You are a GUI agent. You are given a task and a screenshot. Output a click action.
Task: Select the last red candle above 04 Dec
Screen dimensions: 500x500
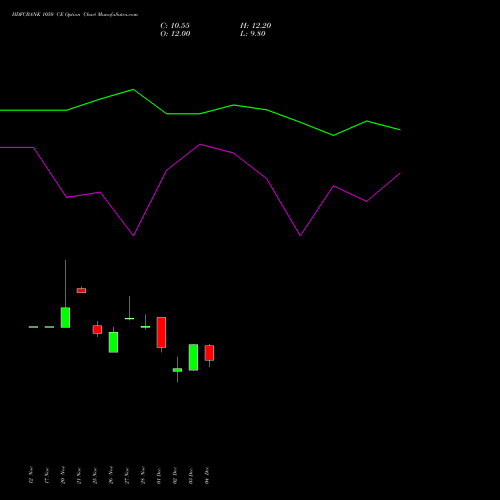[x=209, y=353]
